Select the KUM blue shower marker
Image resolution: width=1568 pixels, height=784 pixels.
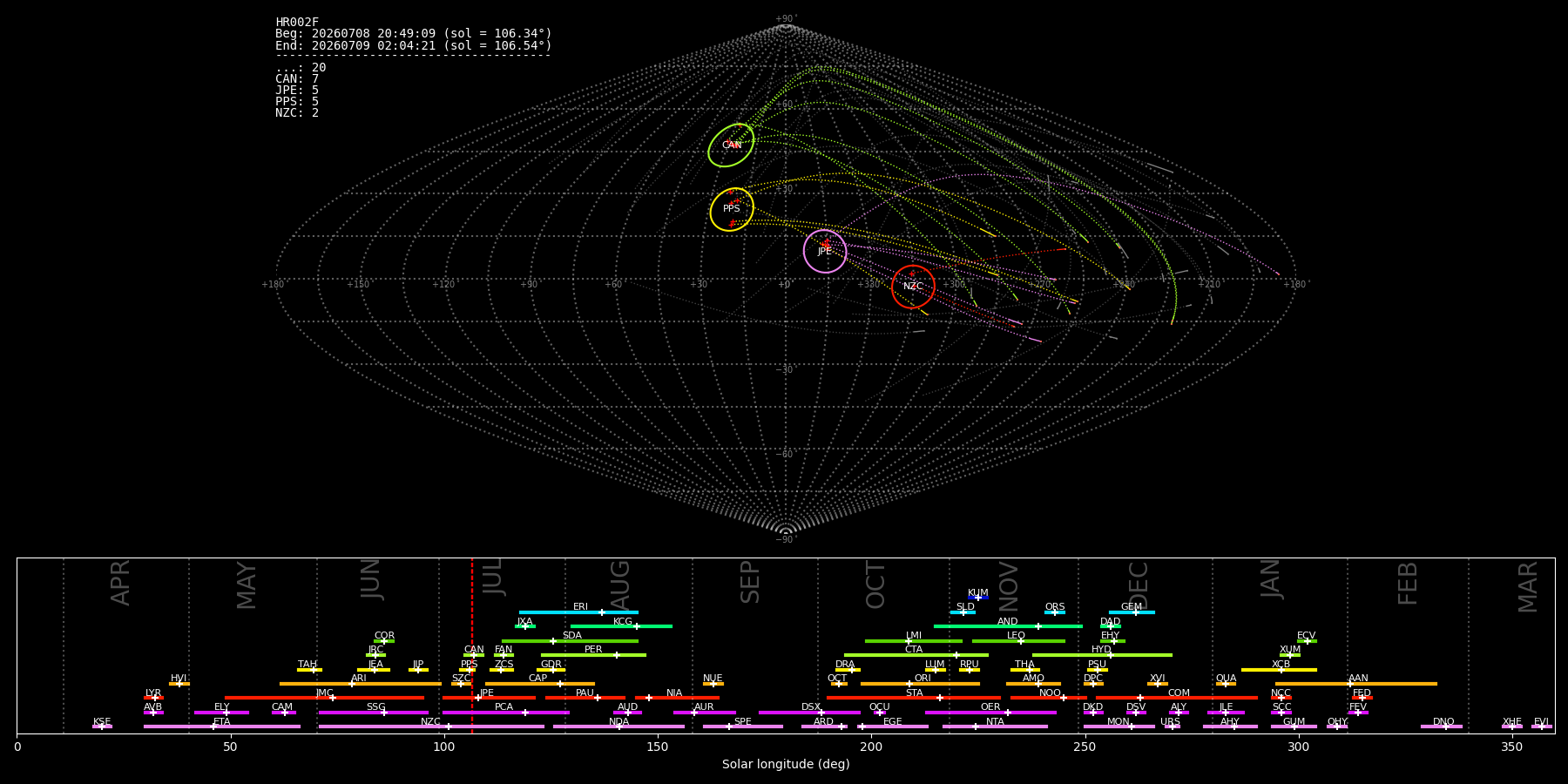click(978, 598)
